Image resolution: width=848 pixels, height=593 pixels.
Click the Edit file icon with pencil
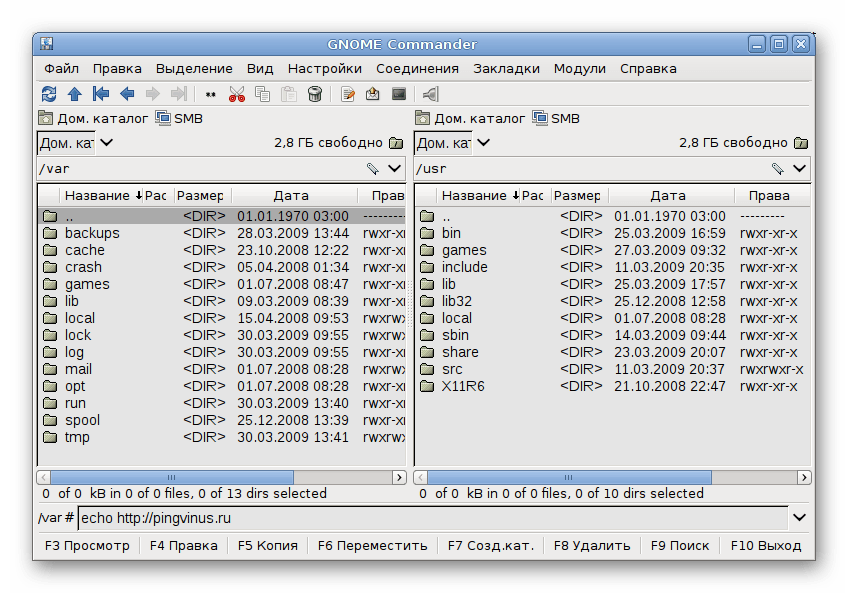point(348,94)
